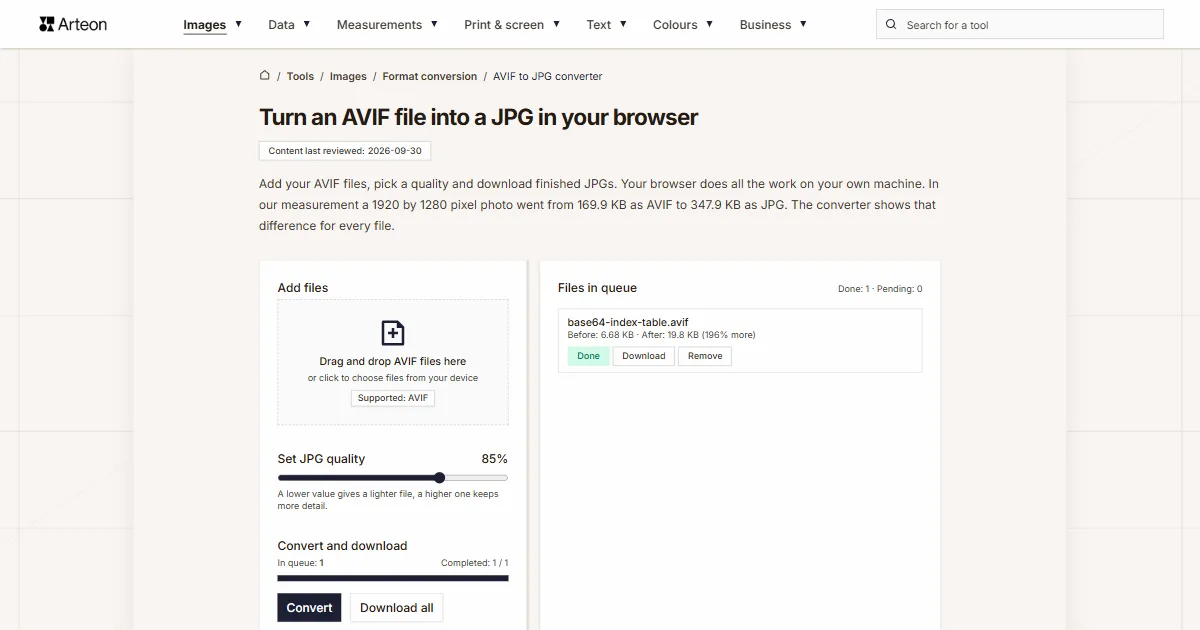Expand the Print & screen dropdown arrow
This screenshot has height=630, width=1200.
click(x=556, y=24)
